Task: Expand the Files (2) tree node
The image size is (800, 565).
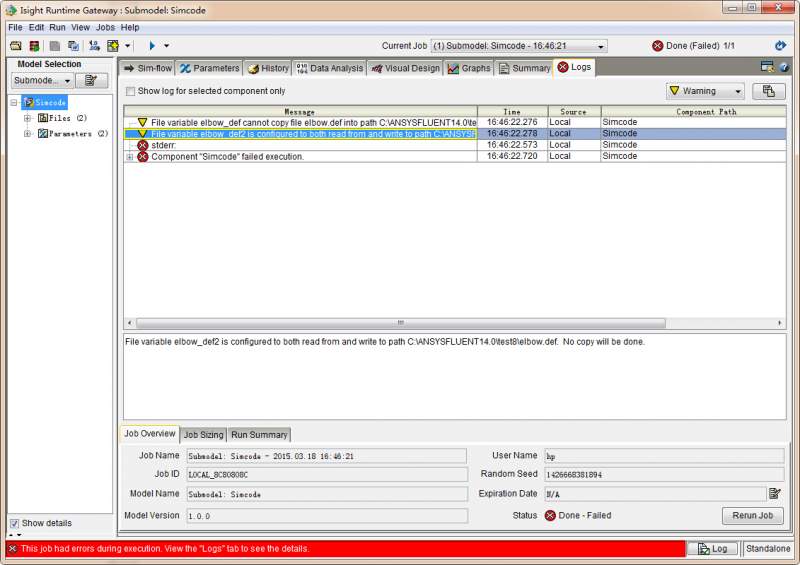Action: (x=28, y=118)
